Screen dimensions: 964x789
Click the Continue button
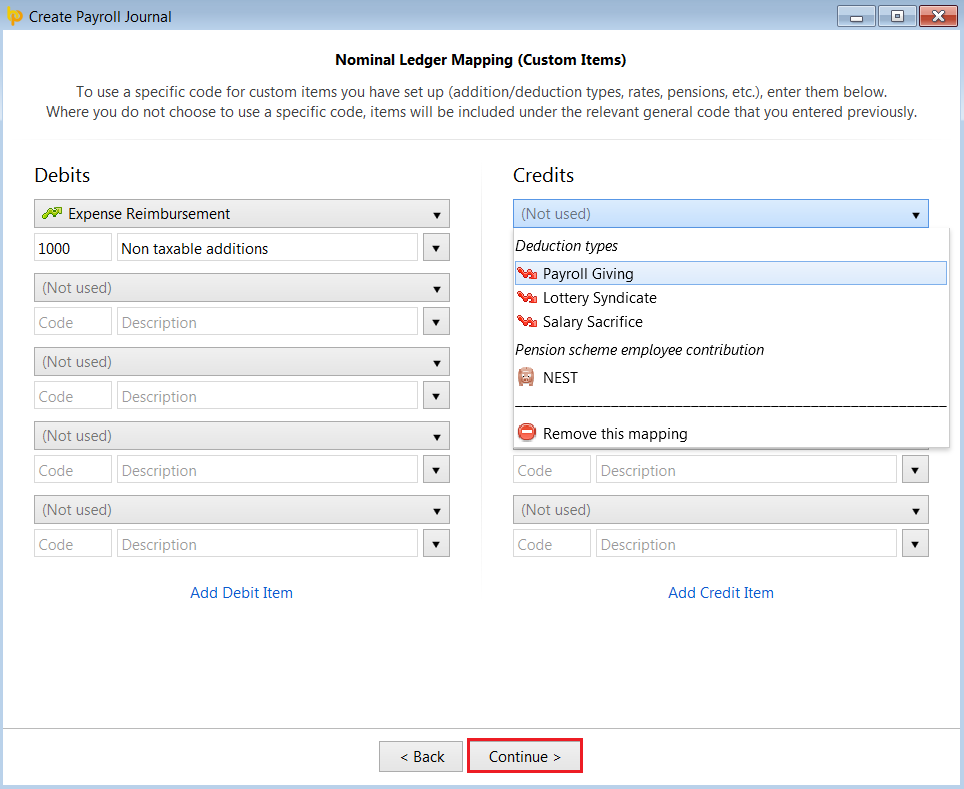point(524,756)
